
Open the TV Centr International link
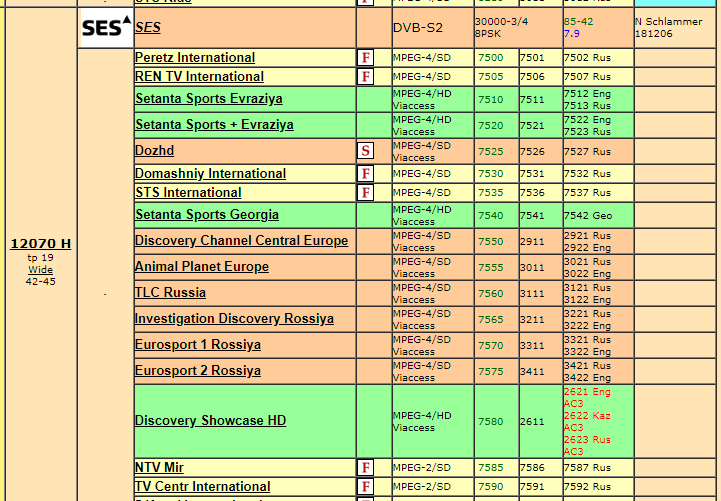point(203,486)
